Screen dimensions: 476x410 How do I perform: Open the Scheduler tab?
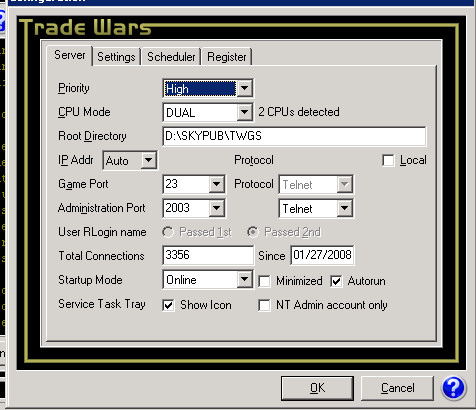[x=171, y=57]
